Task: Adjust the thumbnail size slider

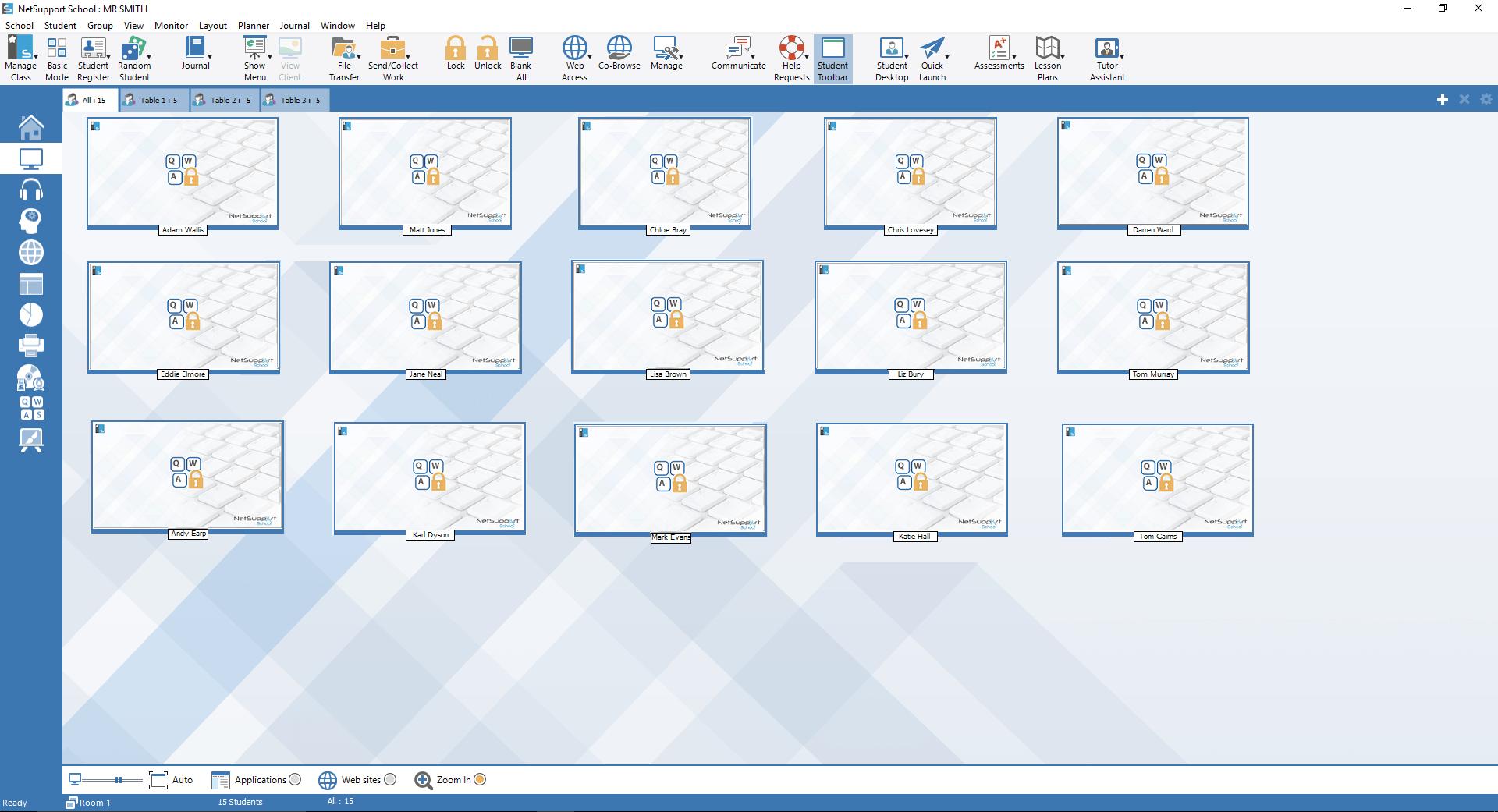Action: coord(119,779)
